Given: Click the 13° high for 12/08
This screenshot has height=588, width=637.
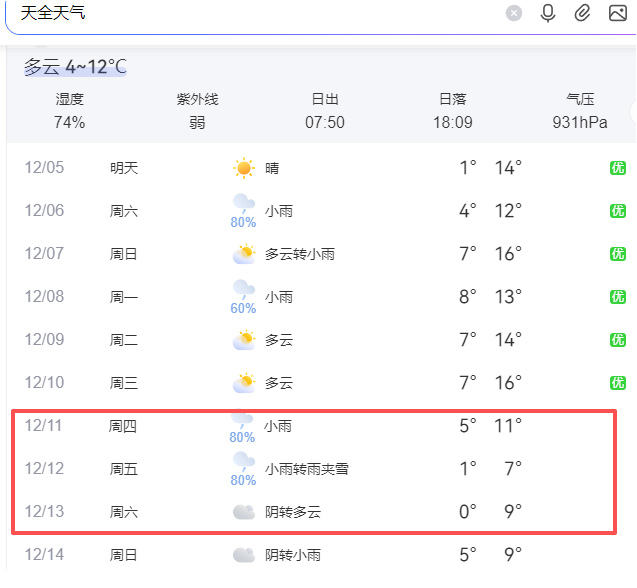Looking at the screenshot, I should [508, 297].
